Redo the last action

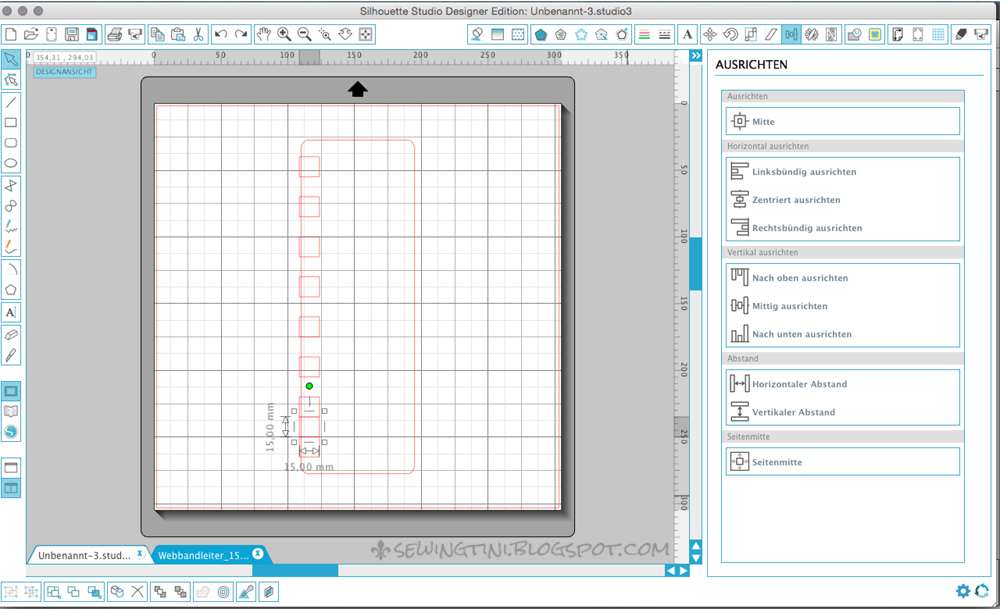point(241,34)
